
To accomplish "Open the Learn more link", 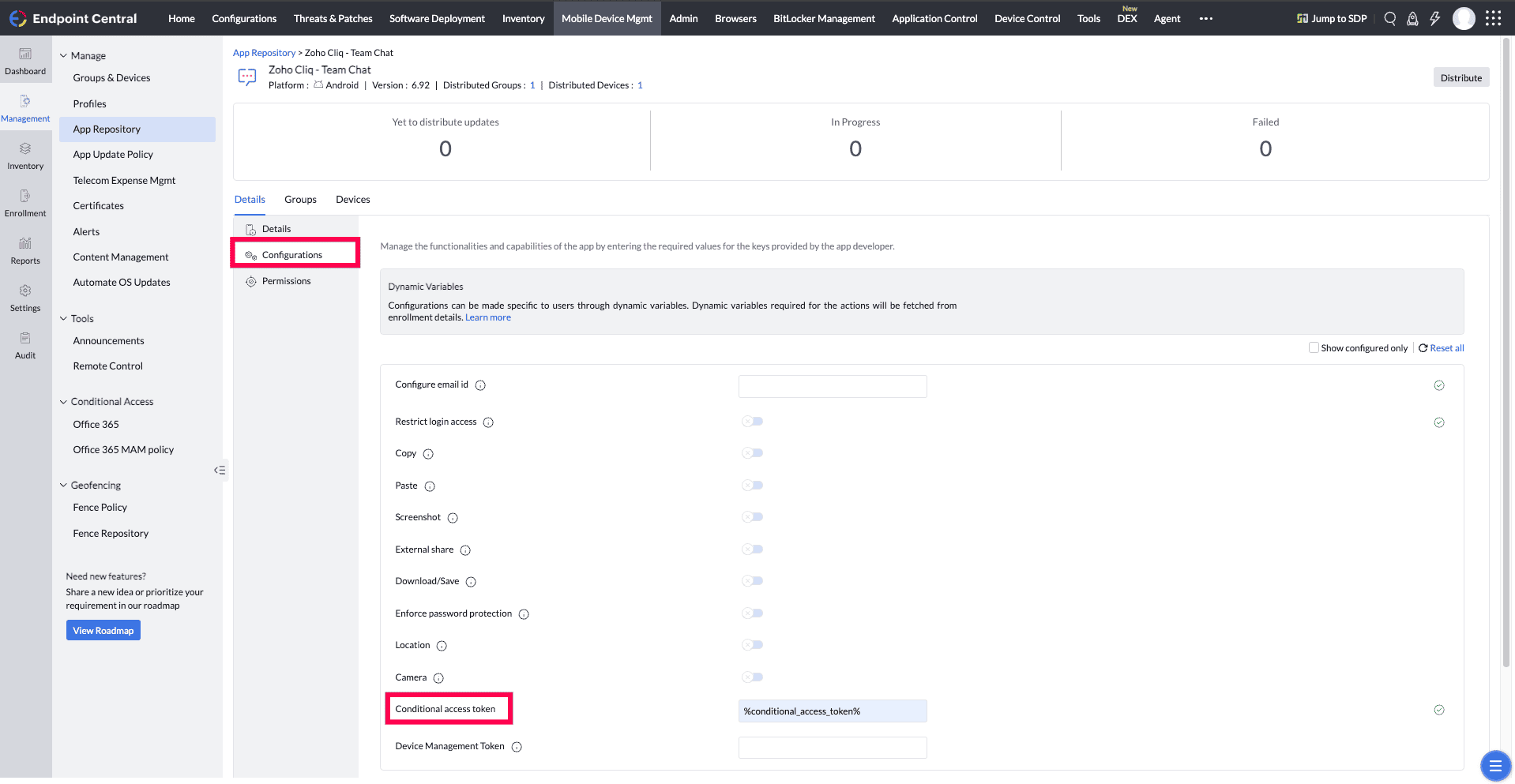I will (x=488, y=317).
